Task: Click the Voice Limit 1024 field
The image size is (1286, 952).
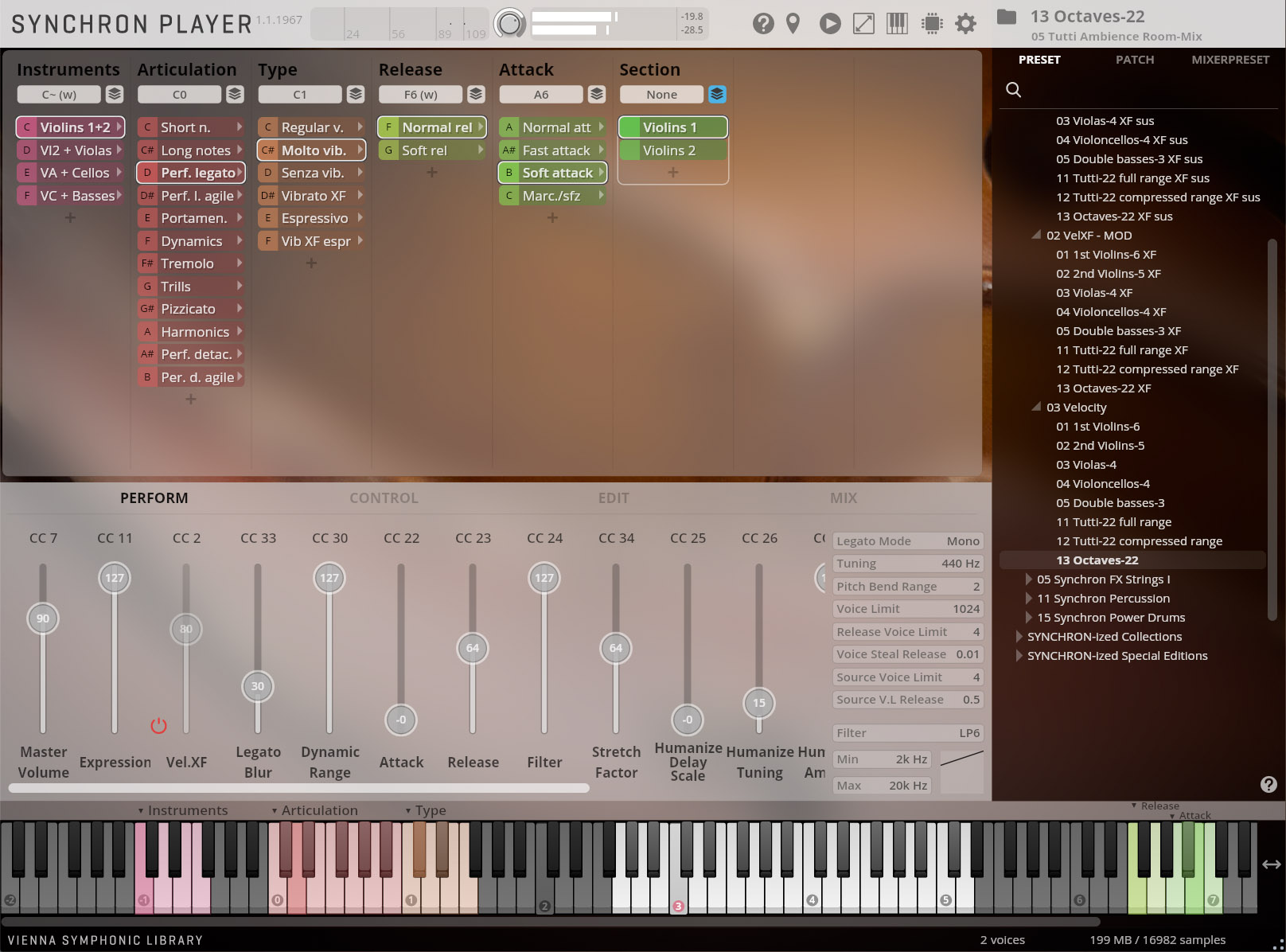Action: [x=908, y=609]
